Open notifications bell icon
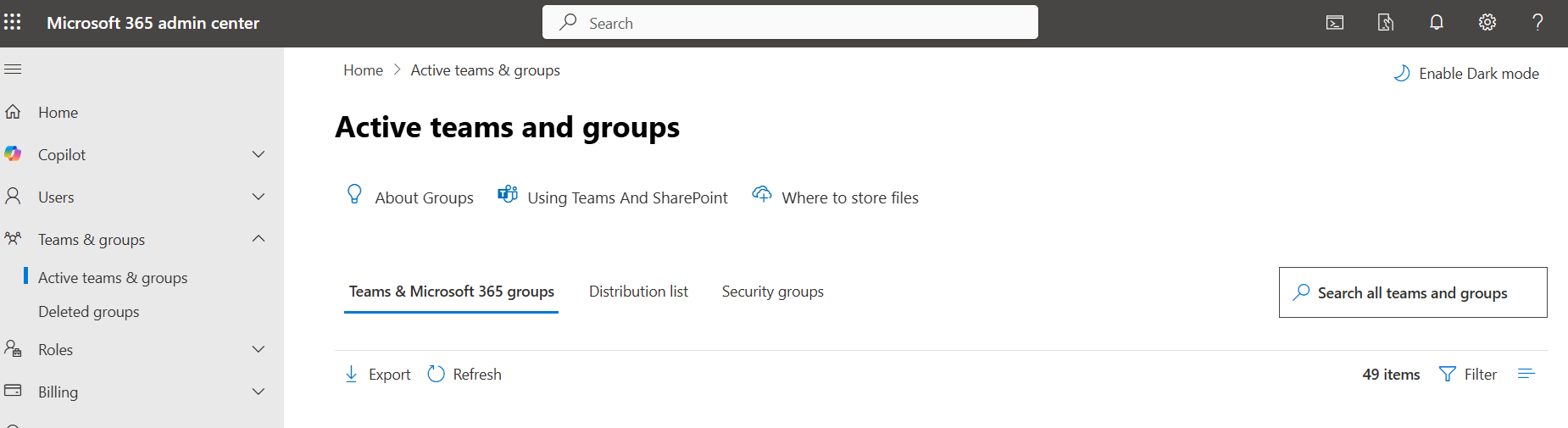The width and height of the screenshot is (1568, 428). (x=1437, y=23)
